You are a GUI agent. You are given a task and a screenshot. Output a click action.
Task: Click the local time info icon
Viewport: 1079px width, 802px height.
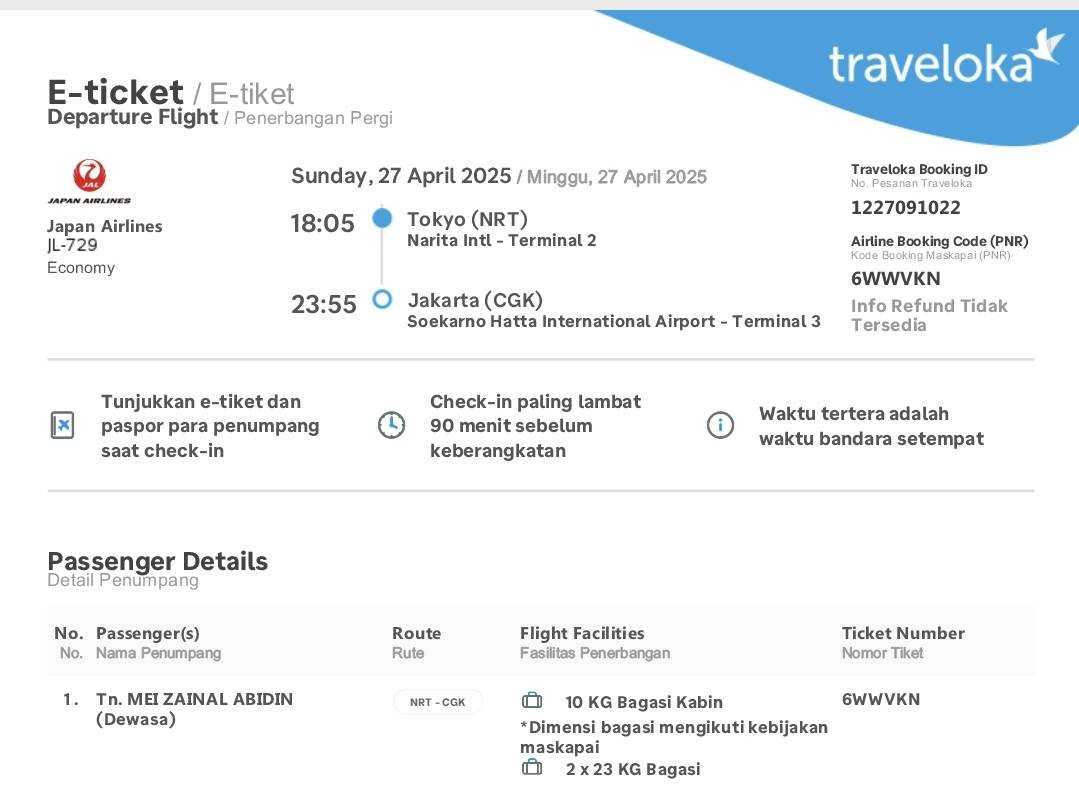(720, 425)
